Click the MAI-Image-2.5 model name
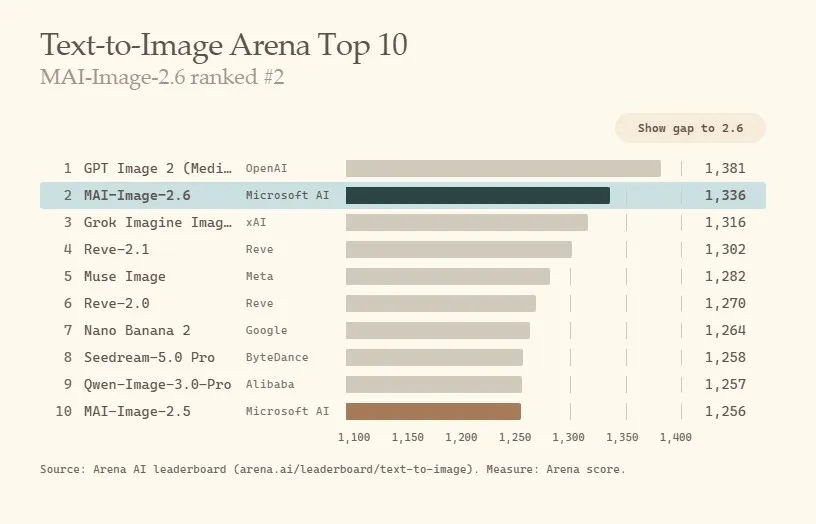The image size is (816, 524). coord(137,412)
